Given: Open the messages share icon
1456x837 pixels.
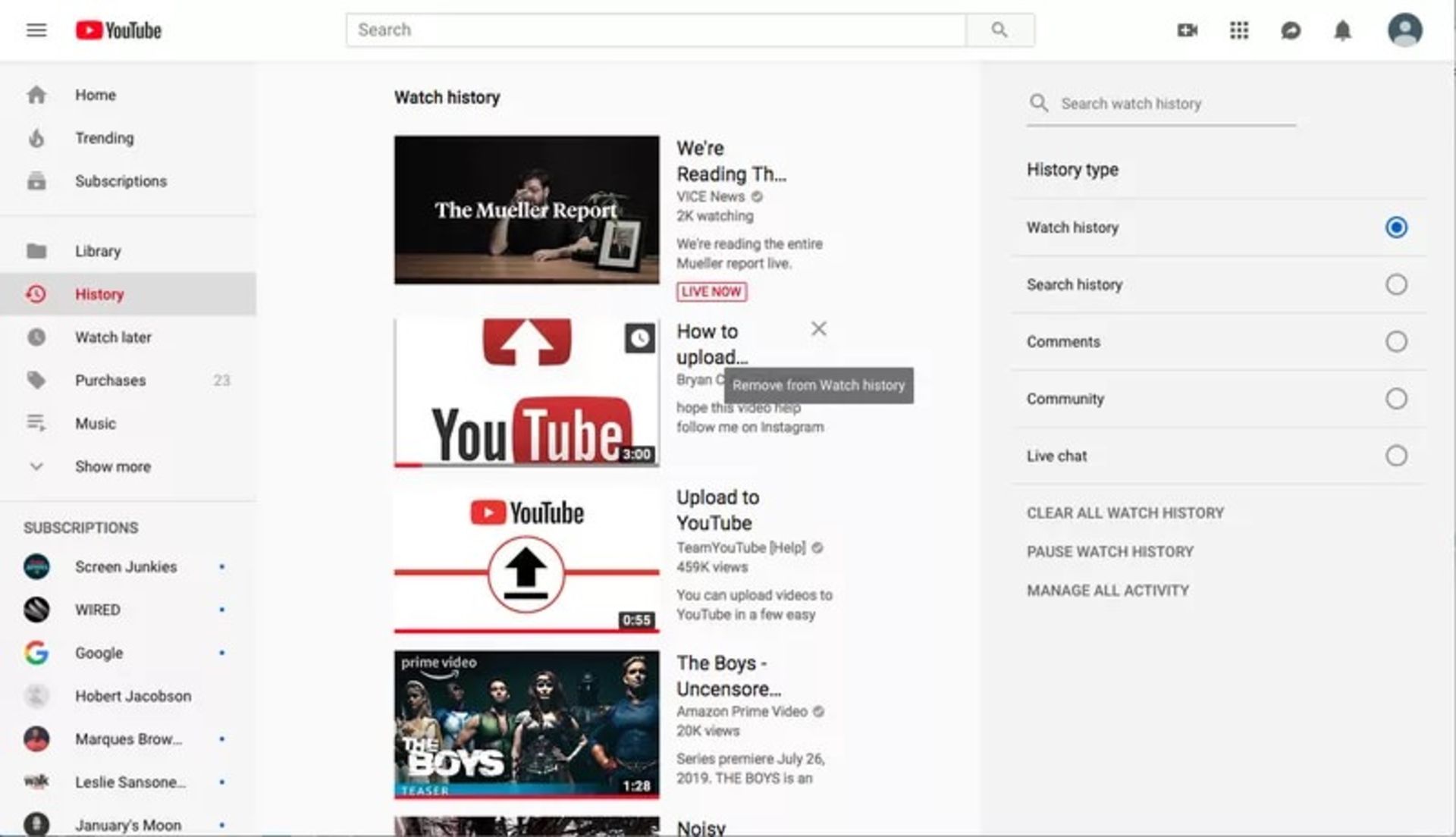Looking at the screenshot, I should coord(1291,30).
